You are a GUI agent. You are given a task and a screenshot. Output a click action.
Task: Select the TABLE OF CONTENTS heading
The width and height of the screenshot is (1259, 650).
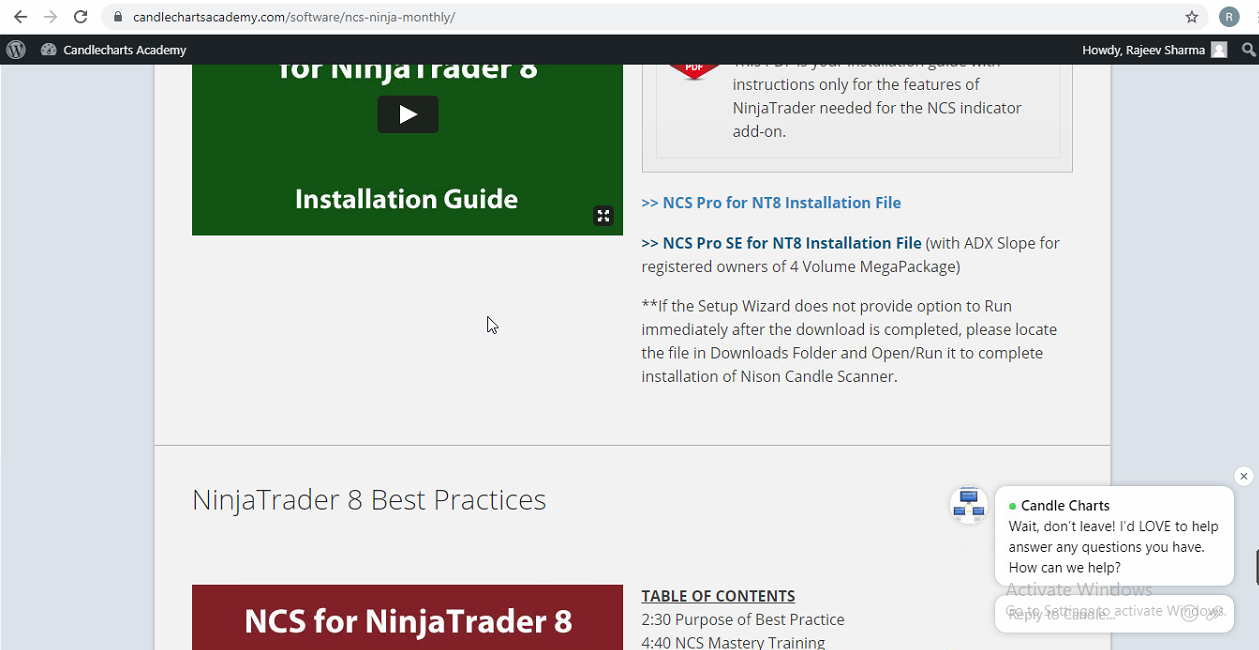pyautogui.click(x=718, y=596)
